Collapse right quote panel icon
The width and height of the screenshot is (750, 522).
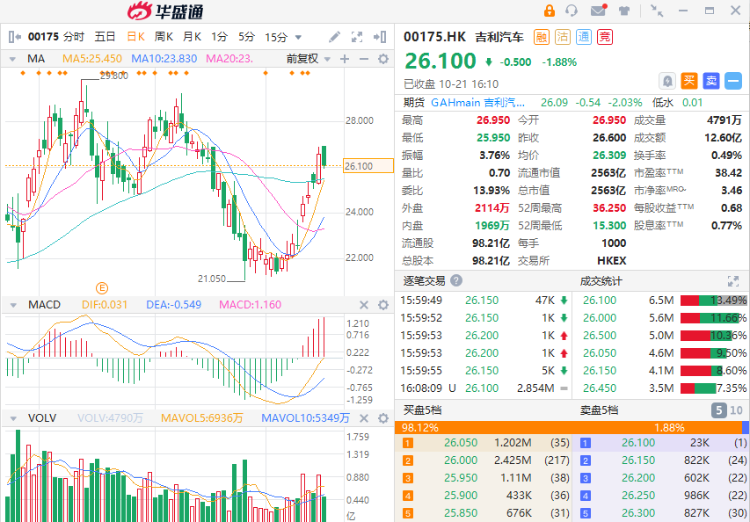tap(380, 37)
